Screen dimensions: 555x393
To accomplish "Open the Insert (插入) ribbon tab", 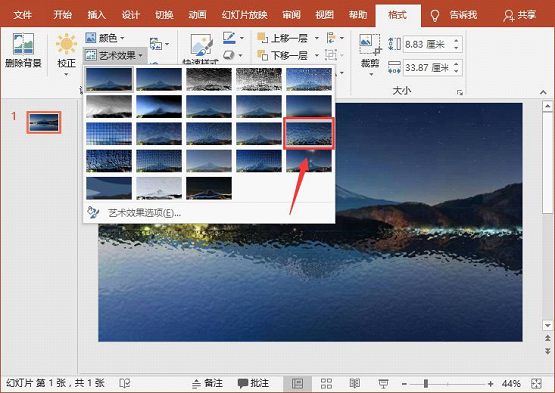I will coord(97,15).
